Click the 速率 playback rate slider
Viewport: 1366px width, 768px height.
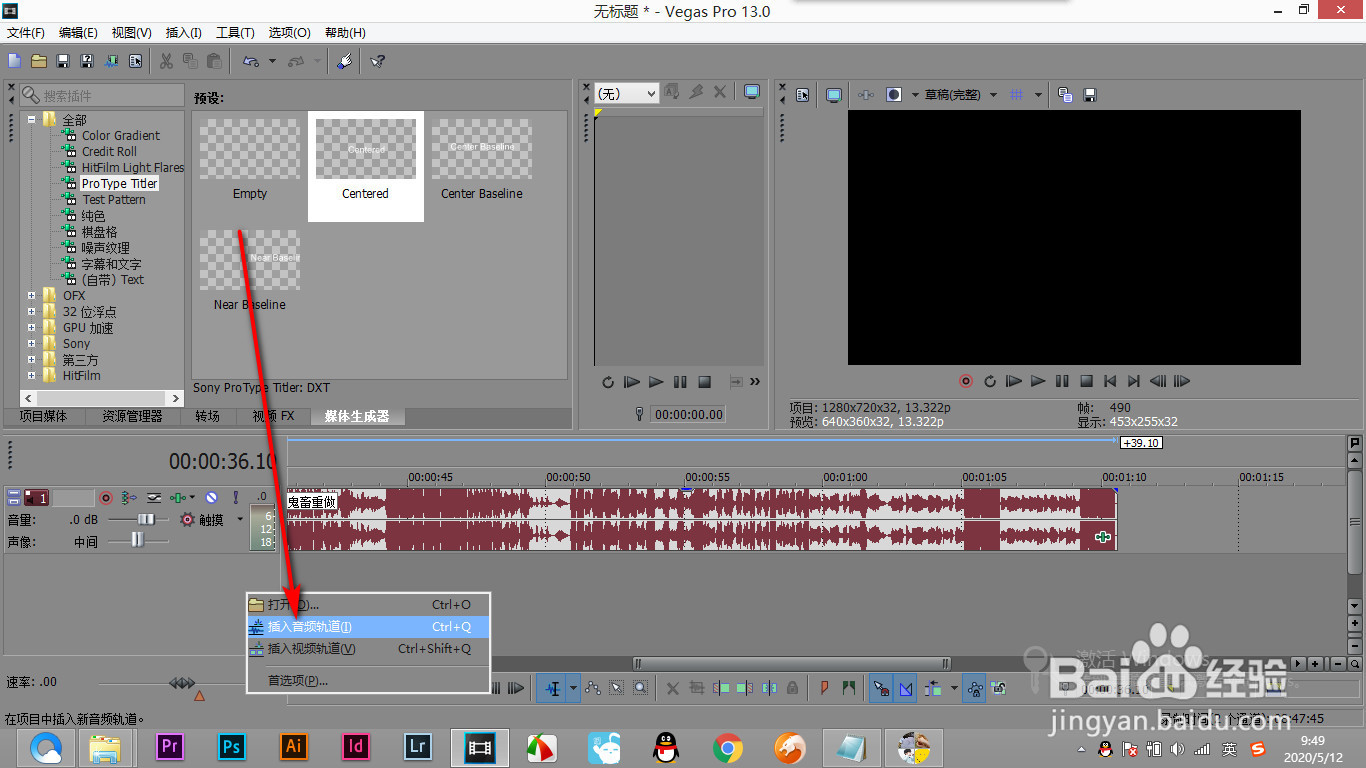(181, 683)
